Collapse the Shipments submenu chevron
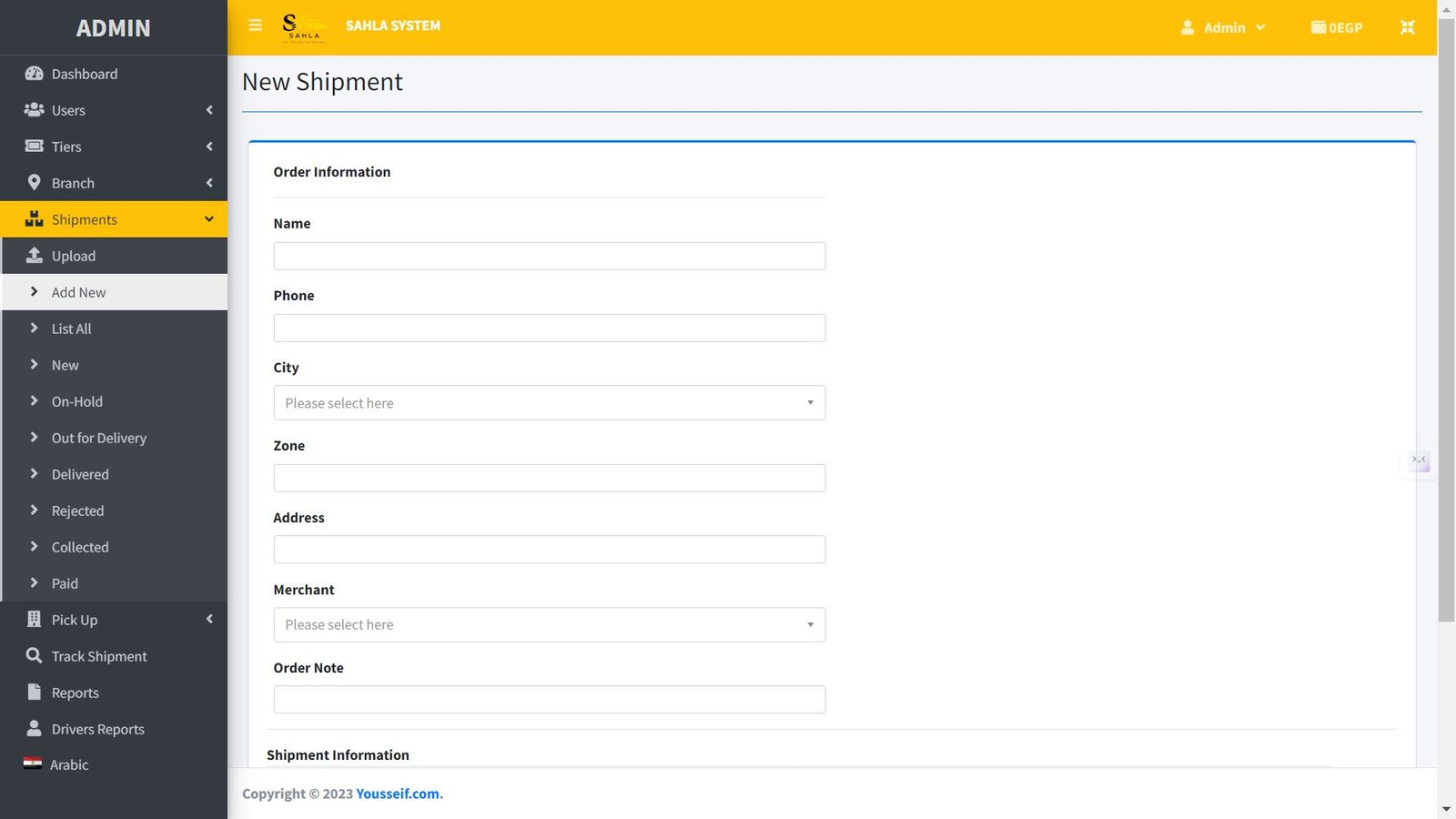 pyautogui.click(x=209, y=219)
